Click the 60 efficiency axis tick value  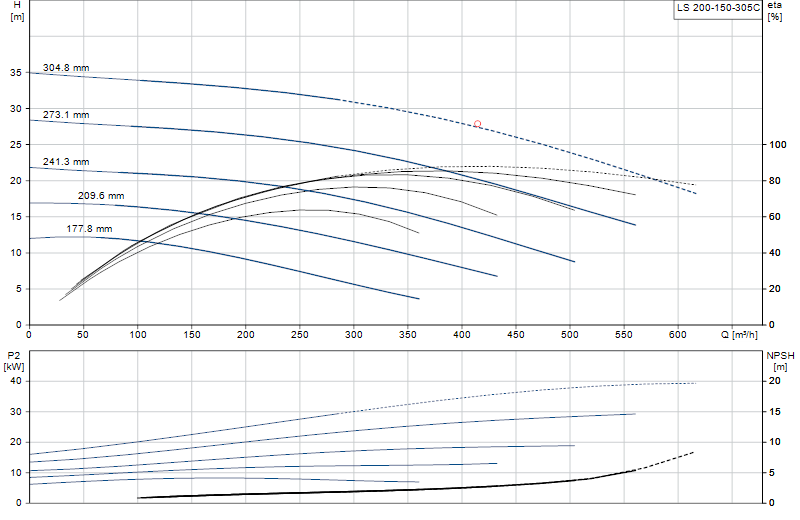(x=774, y=217)
